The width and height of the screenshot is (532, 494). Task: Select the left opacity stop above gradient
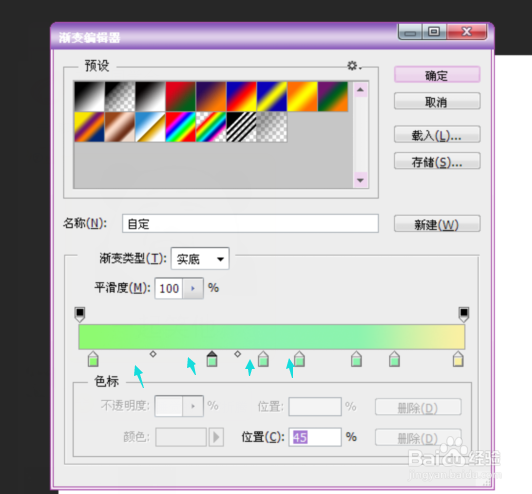(x=80, y=314)
